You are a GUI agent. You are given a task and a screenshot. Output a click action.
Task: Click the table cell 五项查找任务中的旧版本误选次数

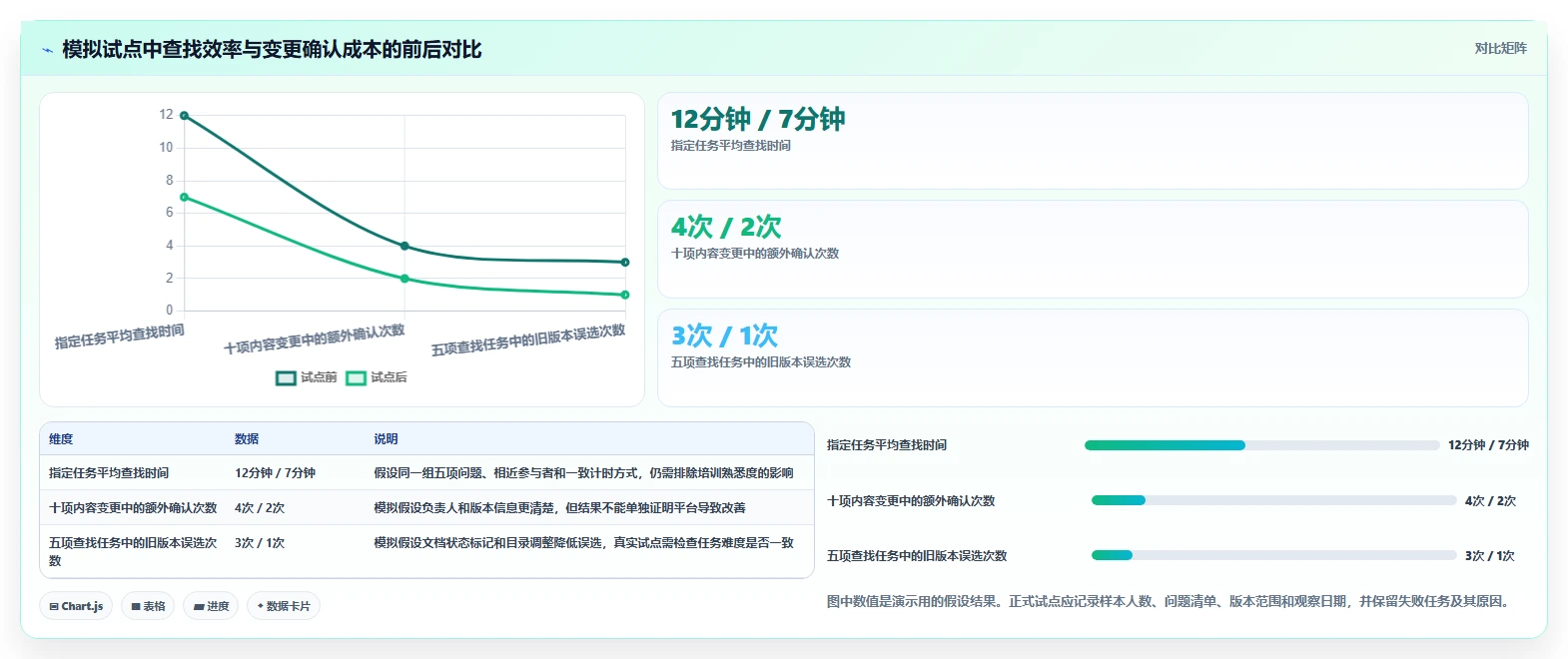pos(133,551)
